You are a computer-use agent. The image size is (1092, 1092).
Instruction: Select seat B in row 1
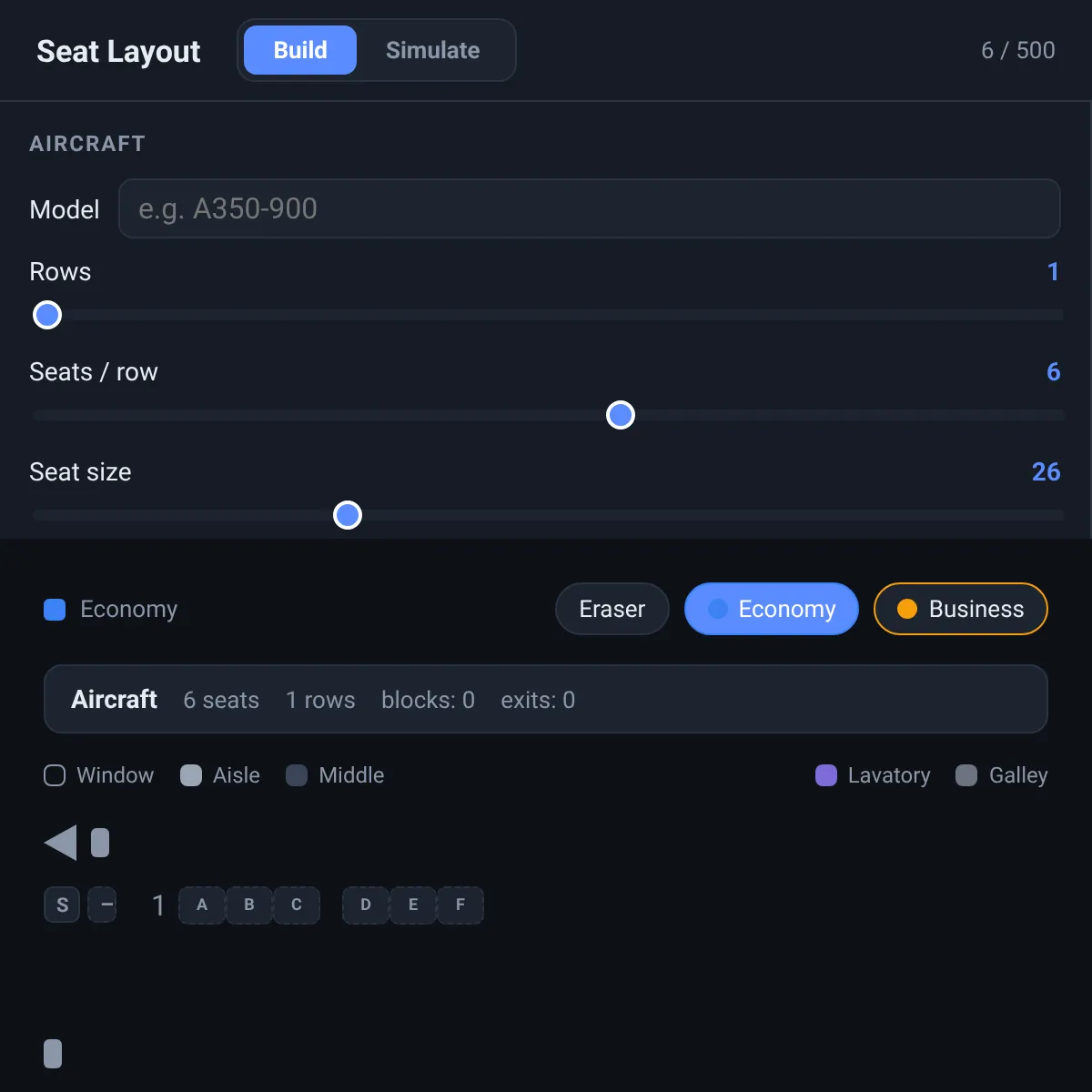[249, 905]
